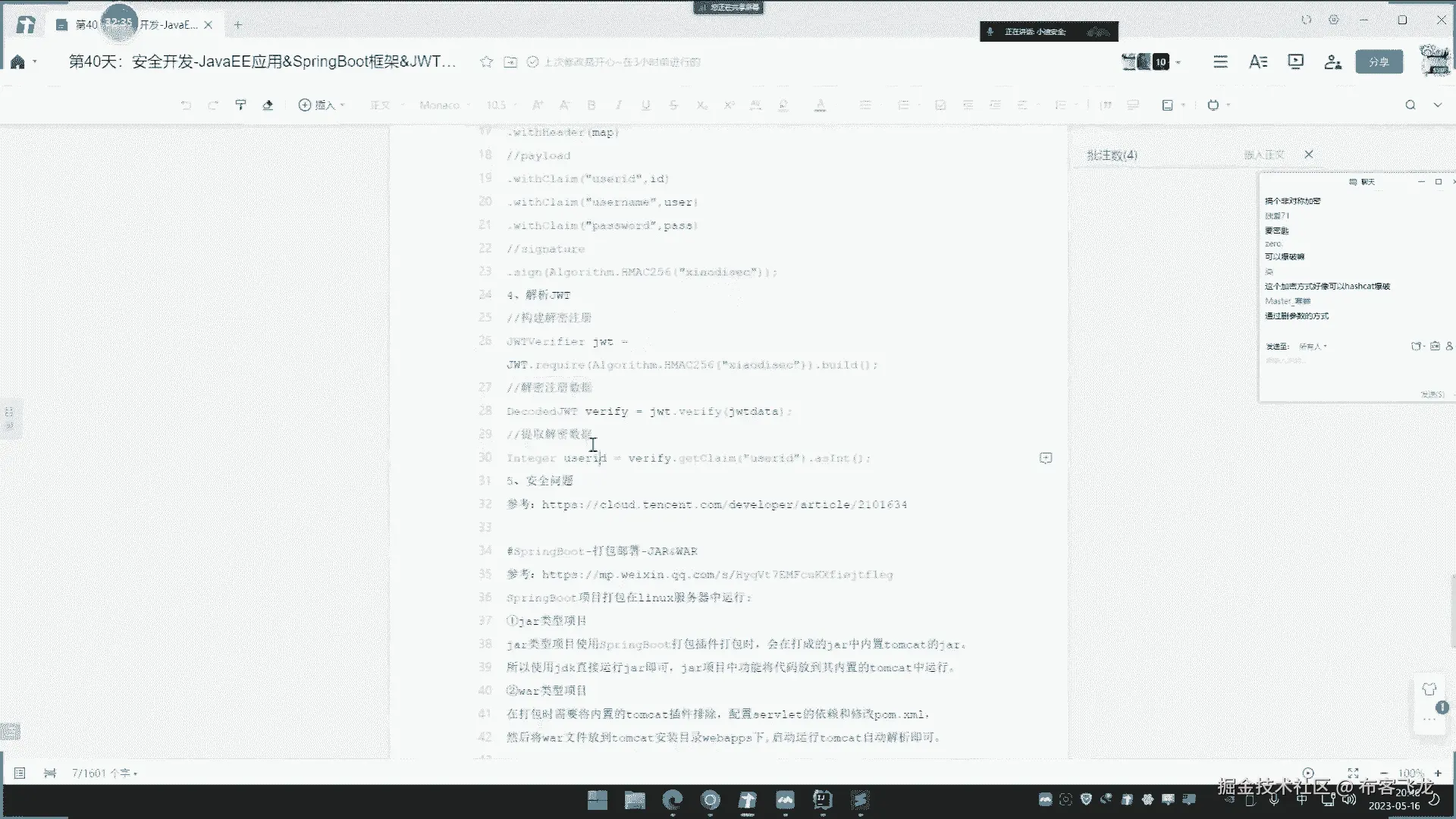Click the 分享 share button
The width and height of the screenshot is (1456, 819).
[1379, 62]
